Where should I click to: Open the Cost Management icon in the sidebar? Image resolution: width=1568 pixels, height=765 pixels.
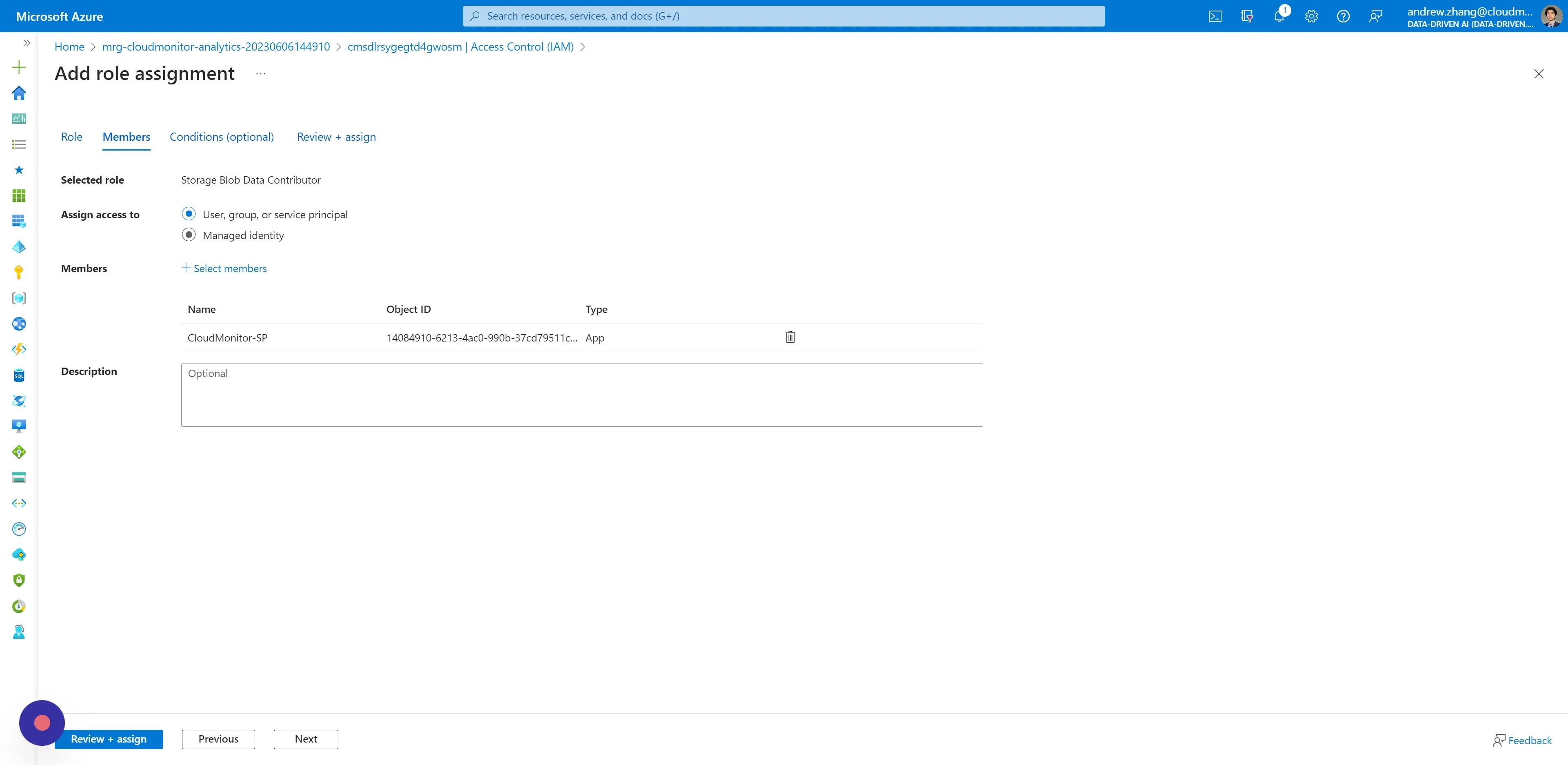coord(19,606)
